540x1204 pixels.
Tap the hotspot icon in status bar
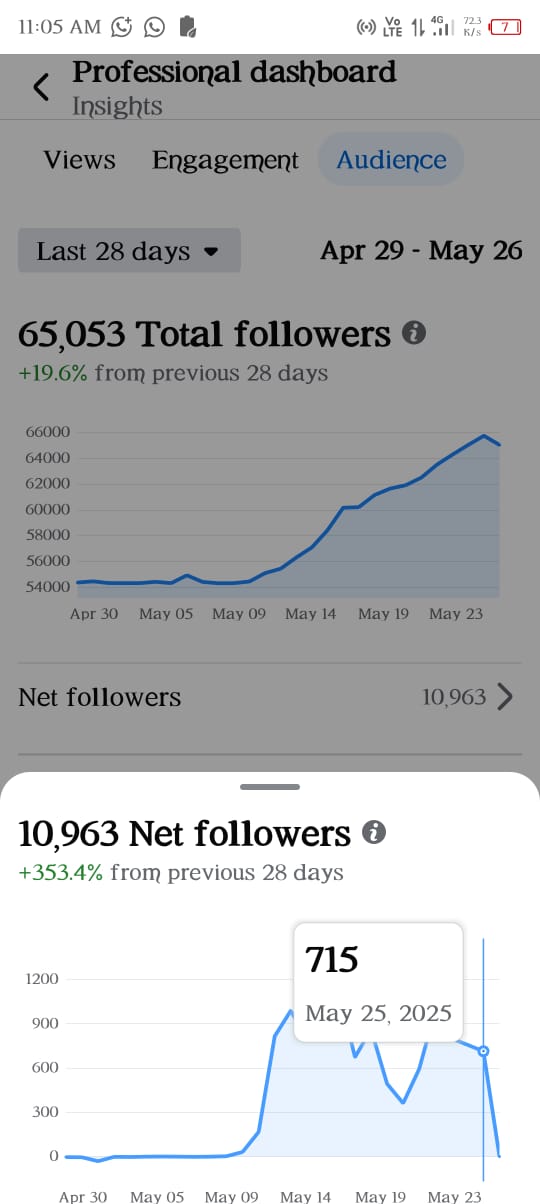366,27
